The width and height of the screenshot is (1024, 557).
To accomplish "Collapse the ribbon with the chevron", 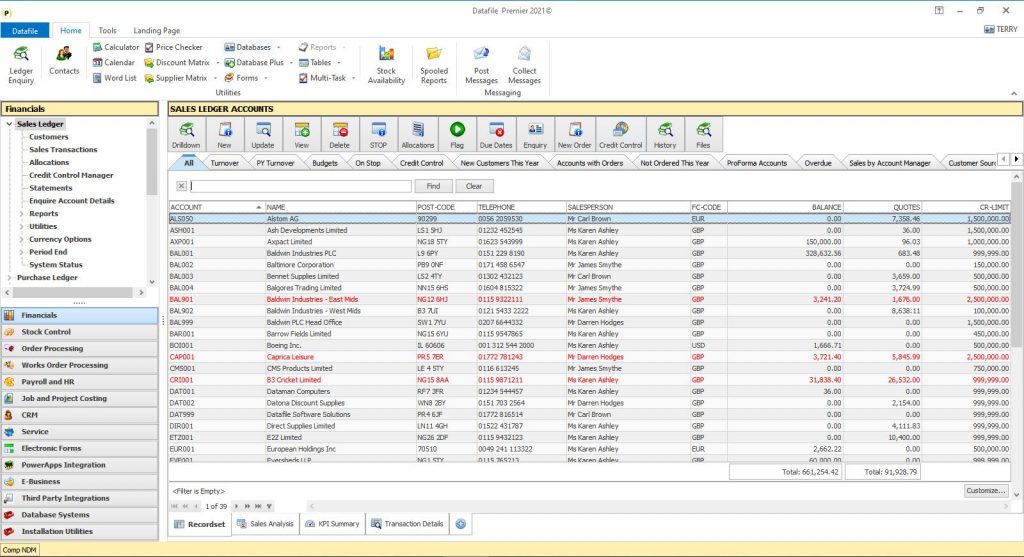I will click(x=1014, y=93).
